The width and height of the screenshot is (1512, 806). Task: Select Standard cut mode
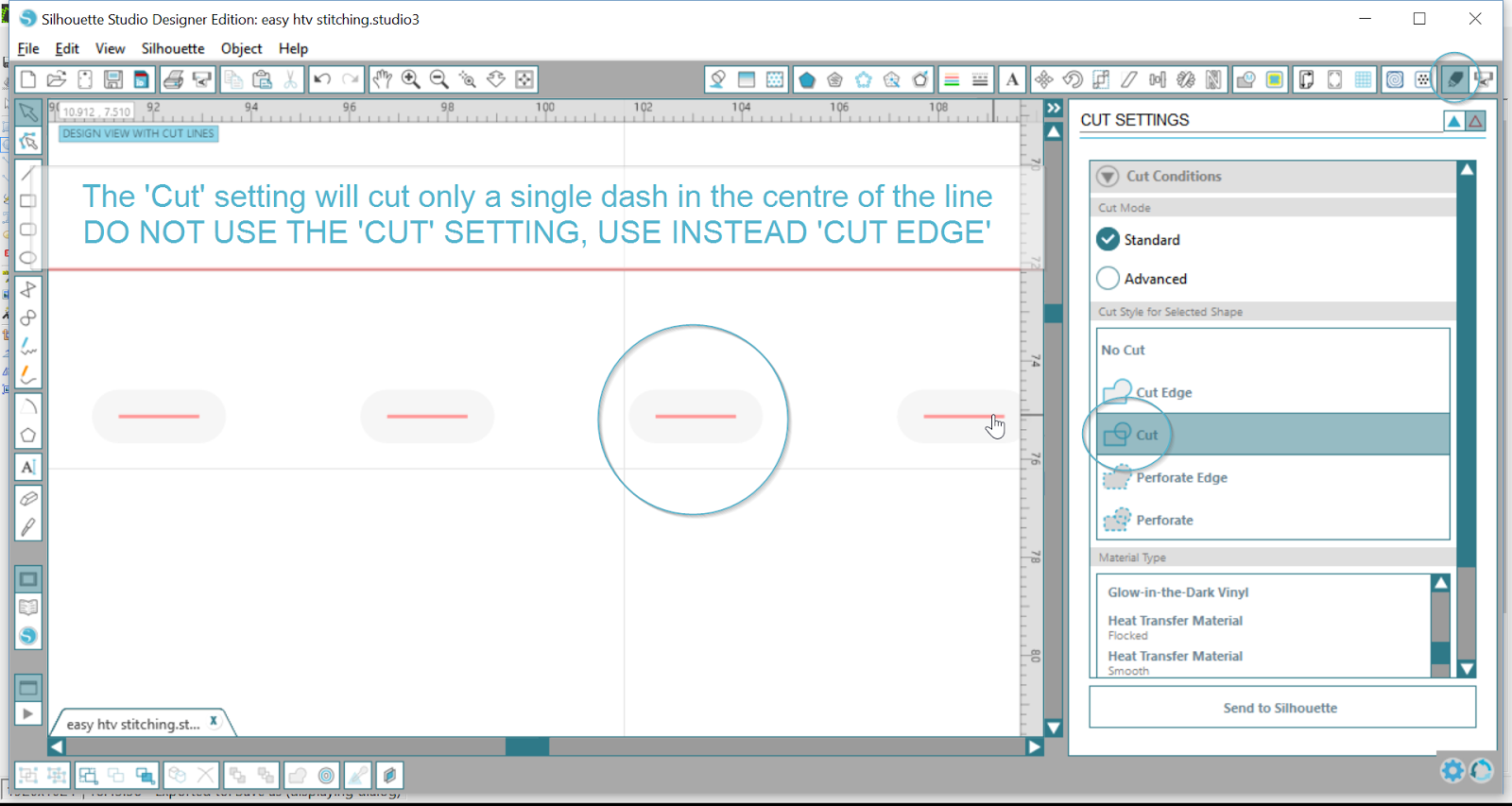(x=1138, y=240)
